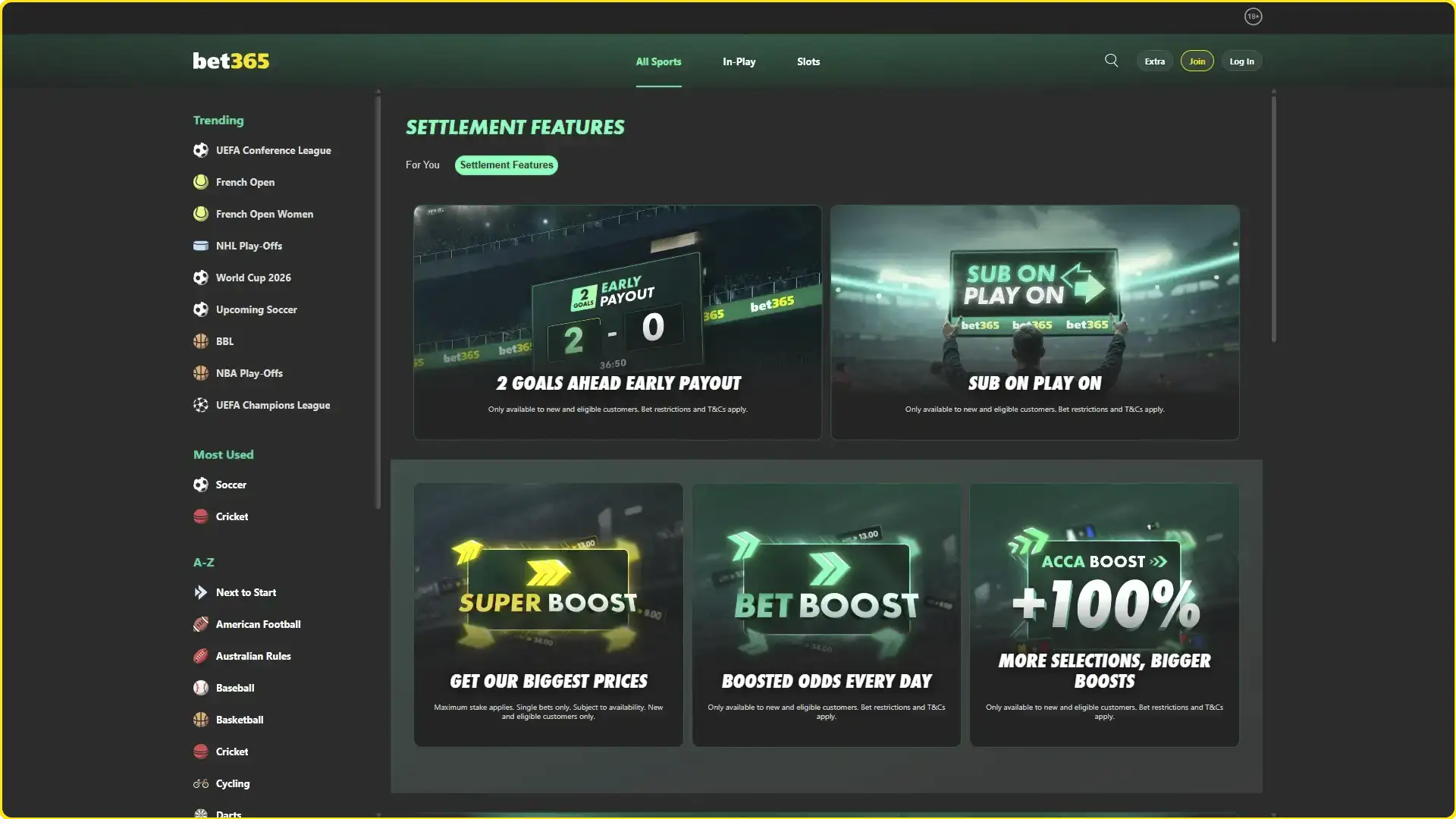1456x819 pixels.
Task: Click the main content vertical scrollbar
Action: coord(1273,218)
